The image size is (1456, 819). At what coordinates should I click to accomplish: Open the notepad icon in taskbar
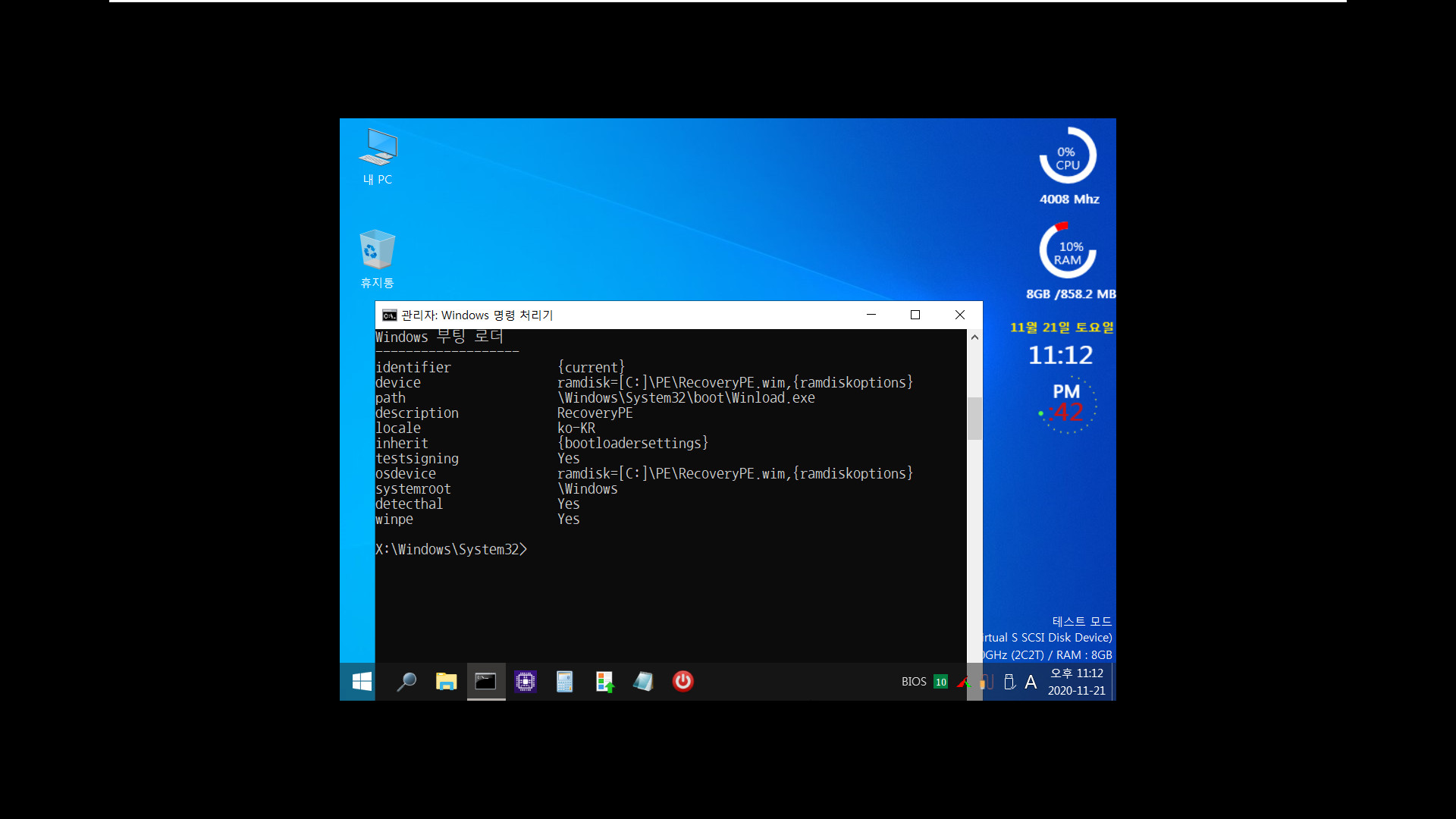(643, 682)
